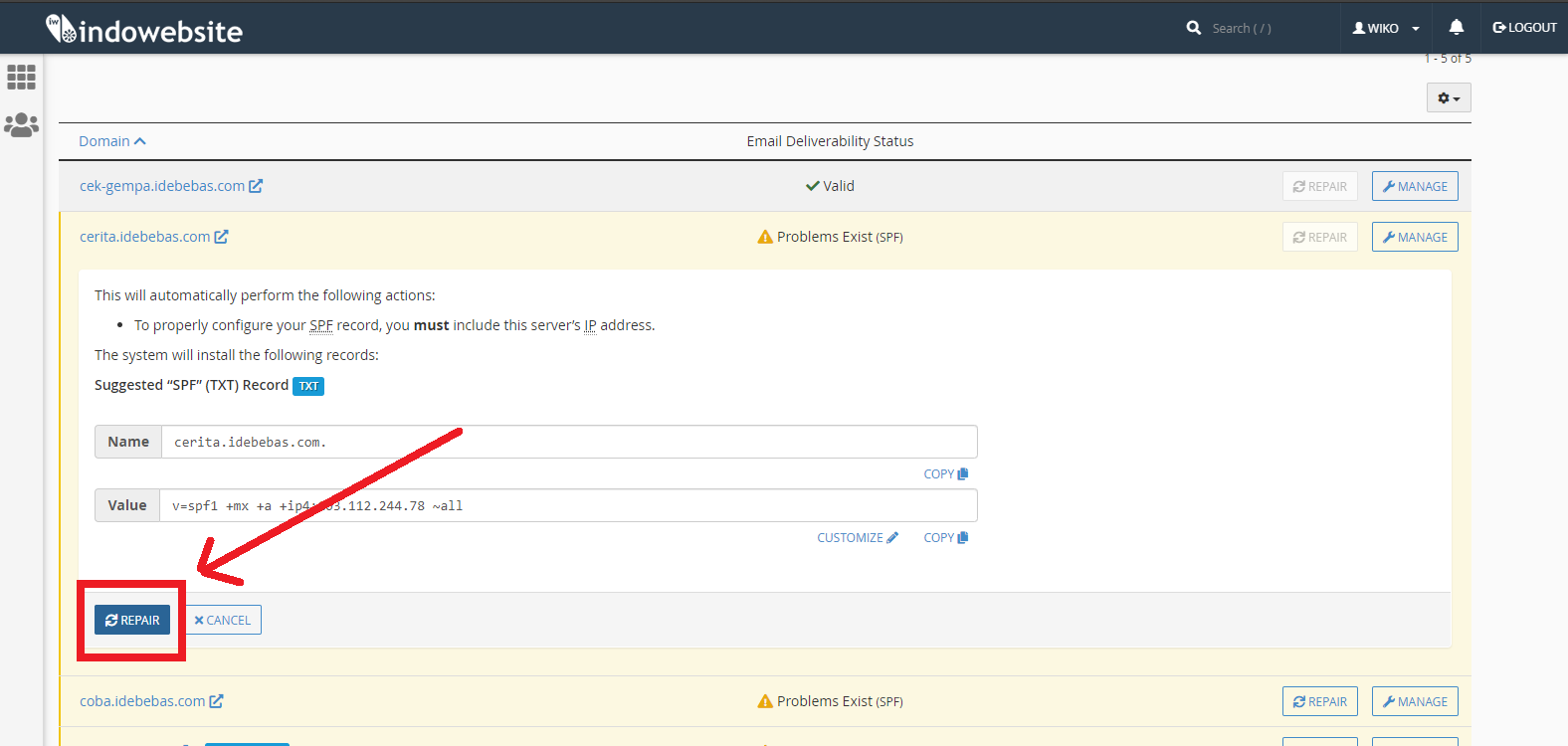Expand the WIKO user menu

1385,28
